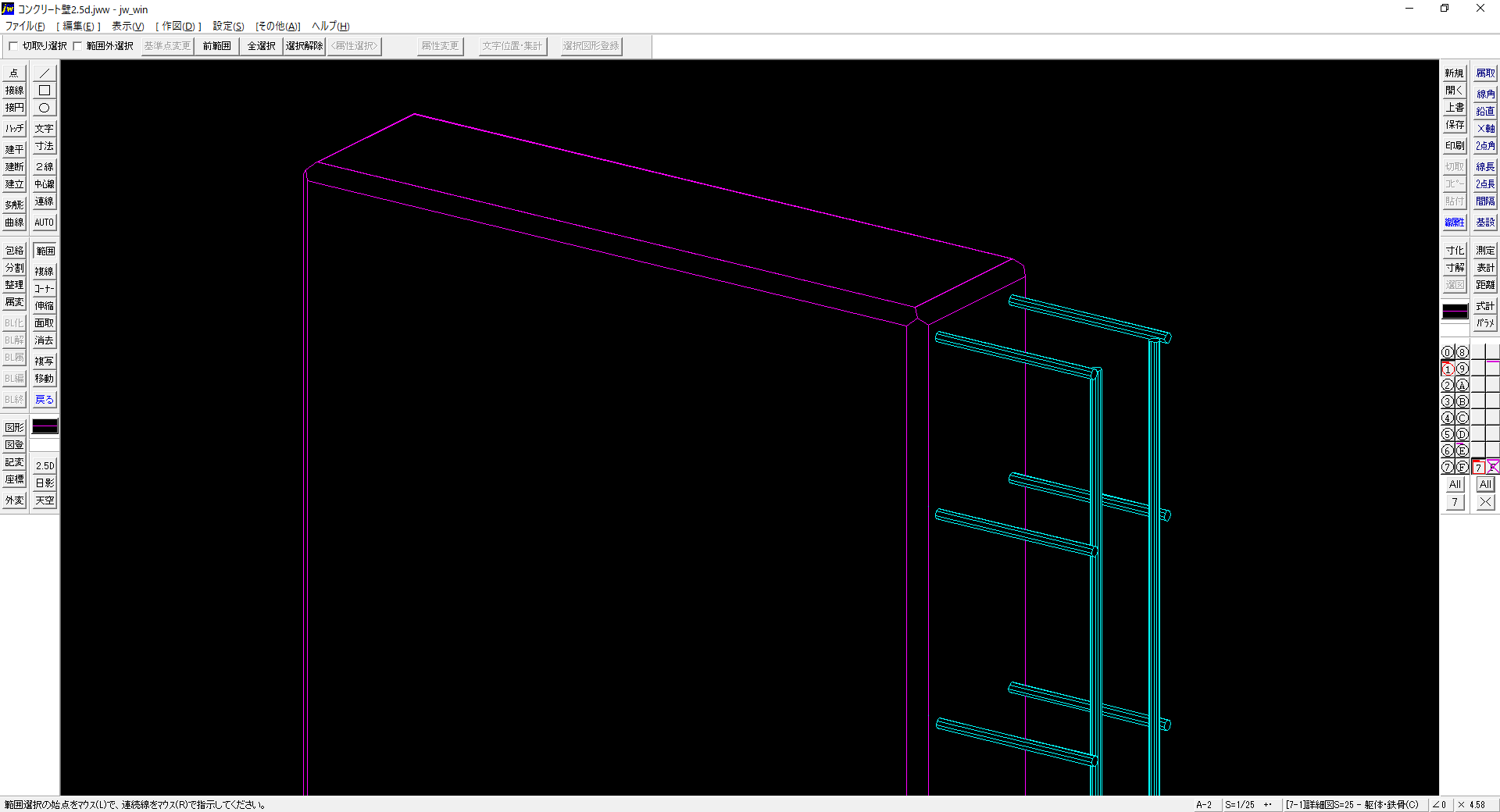
Task: Select the 伸縮 extend/trim tool
Action: tap(45, 306)
